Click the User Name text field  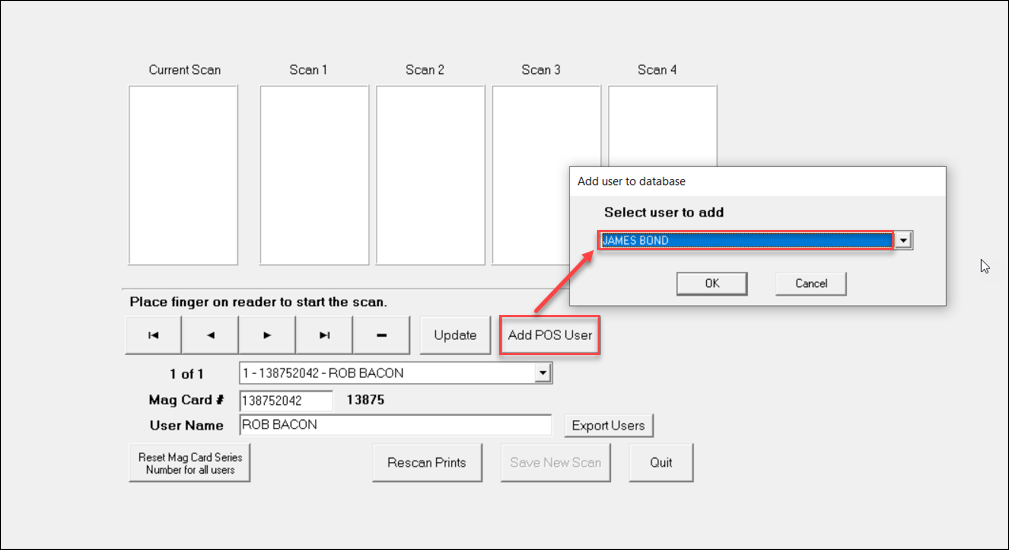(x=395, y=425)
